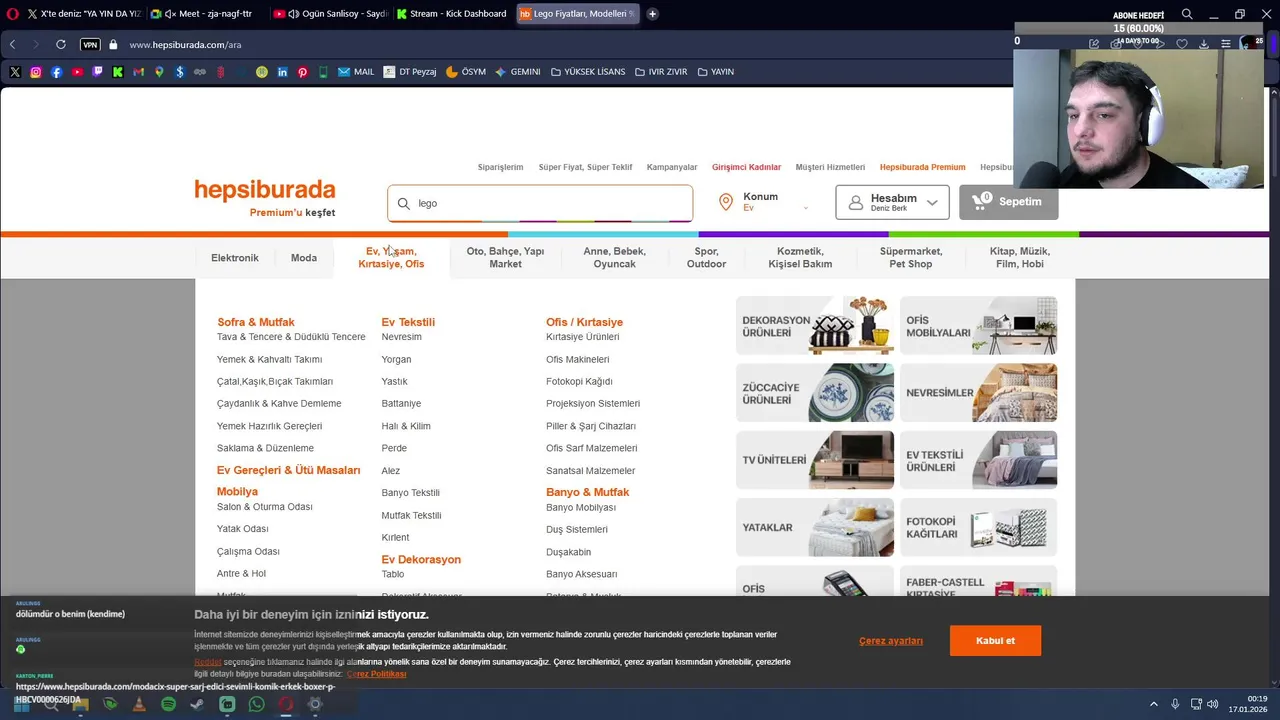Open the X bookmark icon

click(x=15, y=72)
